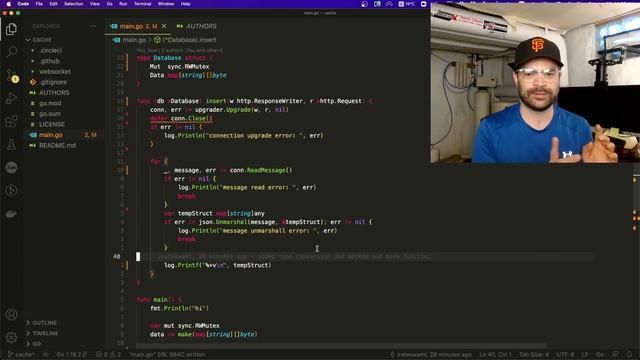Open the Selection menu

pyautogui.click(x=74, y=4)
